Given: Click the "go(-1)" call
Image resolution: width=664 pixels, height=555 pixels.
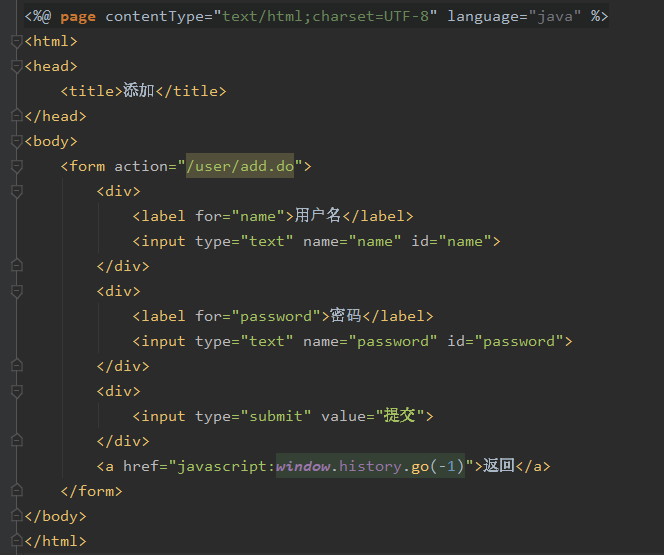Looking at the screenshot, I should 437,466.
